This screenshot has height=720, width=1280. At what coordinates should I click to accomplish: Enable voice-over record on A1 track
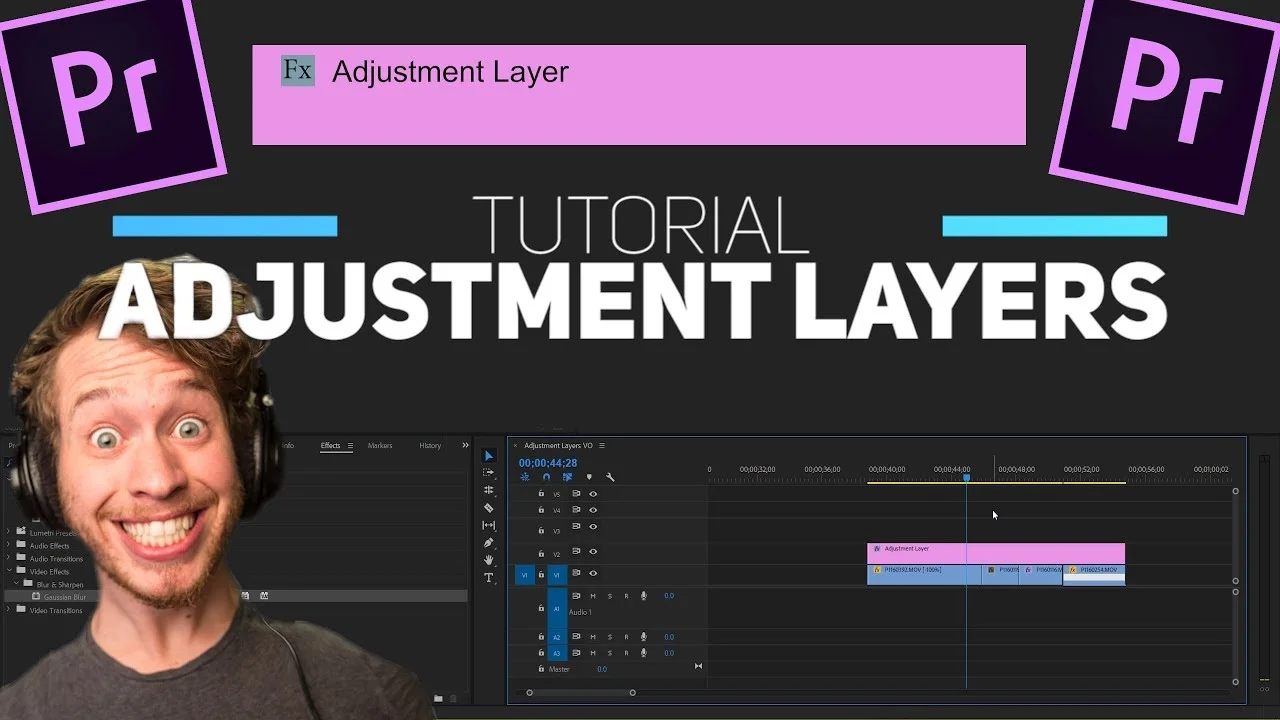(644, 596)
